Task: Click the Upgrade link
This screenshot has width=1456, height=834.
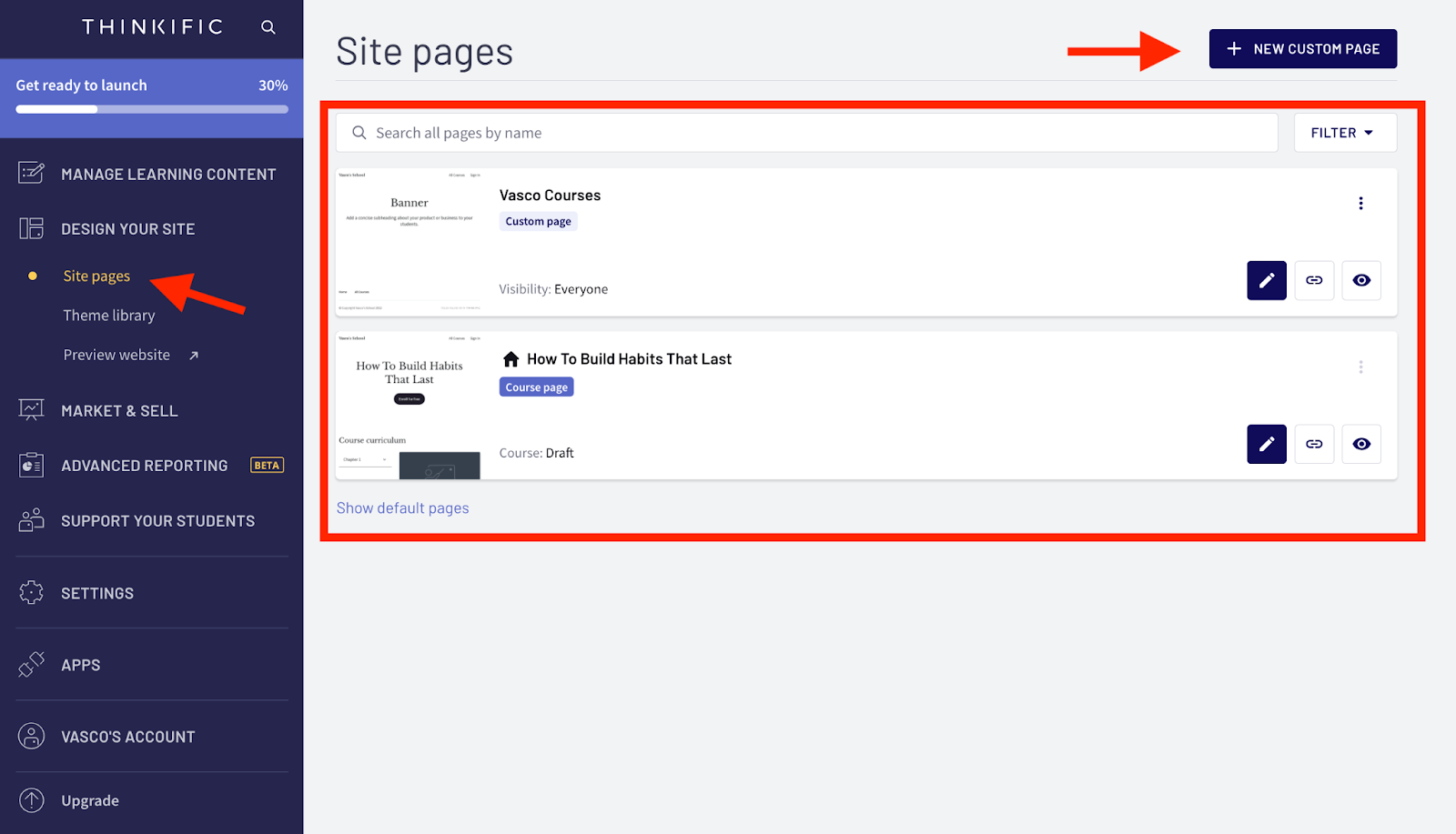Action: click(x=90, y=800)
